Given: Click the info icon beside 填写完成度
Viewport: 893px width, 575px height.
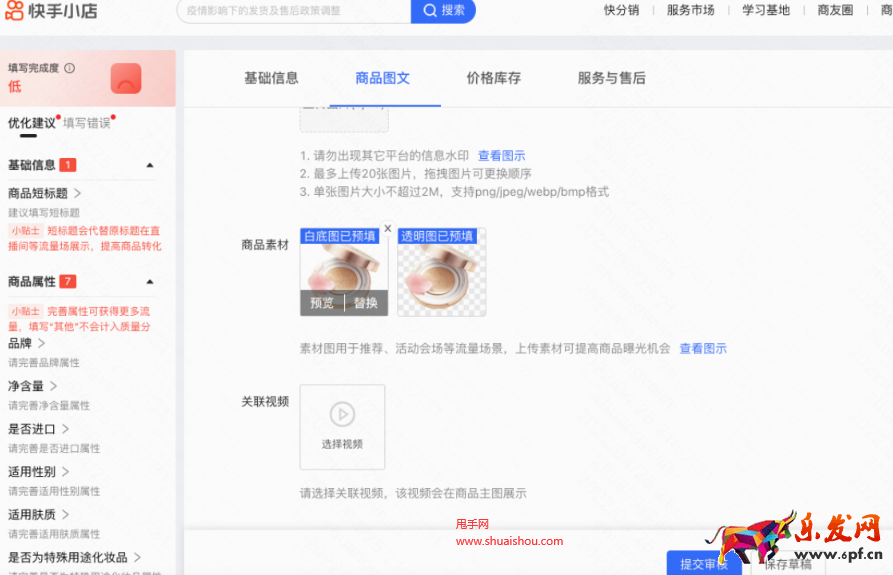Looking at the screenshot, I should [x=69, y=68].
